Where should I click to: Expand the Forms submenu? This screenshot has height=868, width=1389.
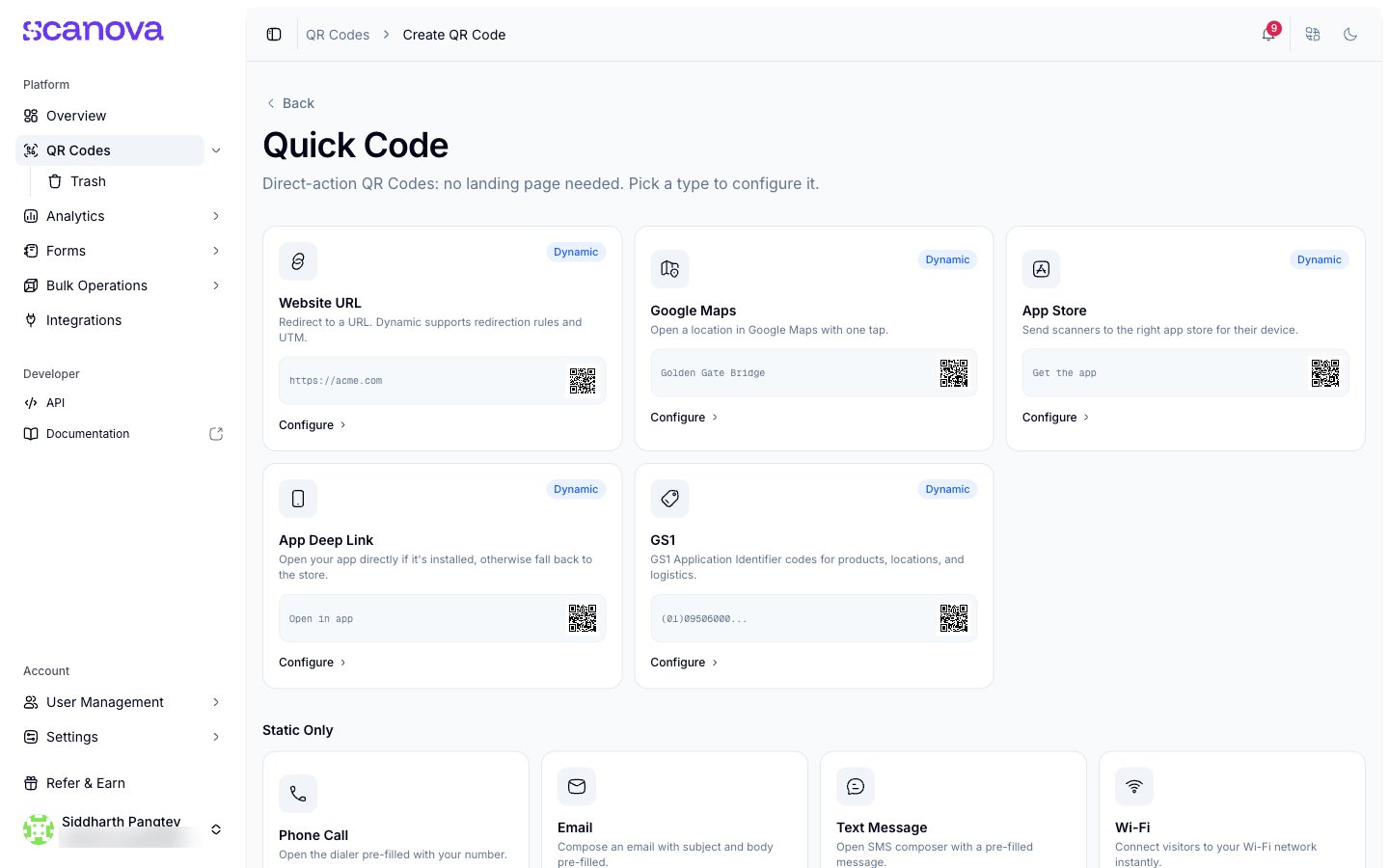click(216, 251)
